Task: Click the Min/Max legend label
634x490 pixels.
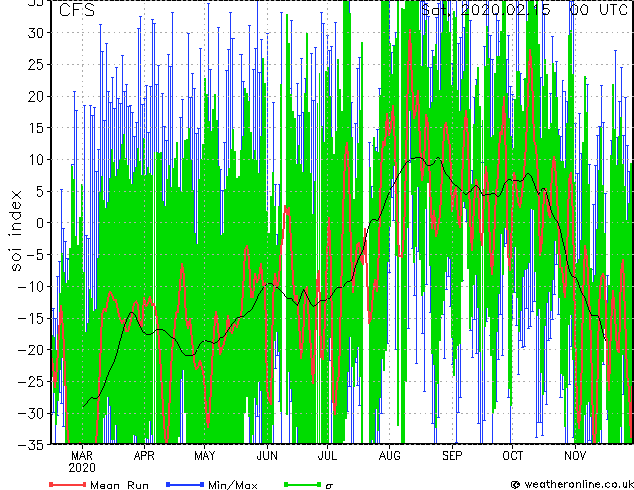Action: pyautogui.click(x=233, y=485)
